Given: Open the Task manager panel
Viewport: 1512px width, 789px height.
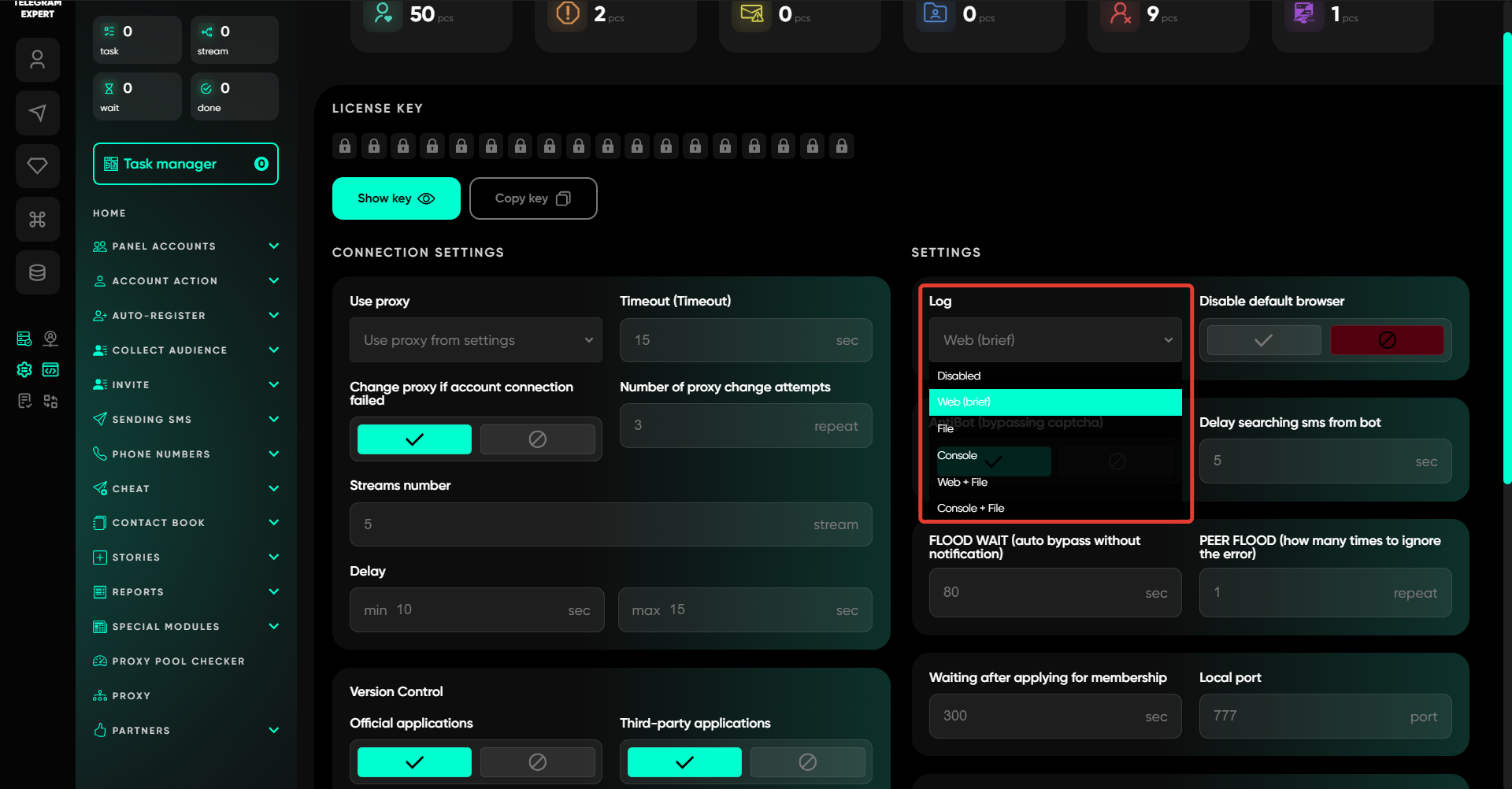Looking at the screenshot, I should tap(186, 164).
